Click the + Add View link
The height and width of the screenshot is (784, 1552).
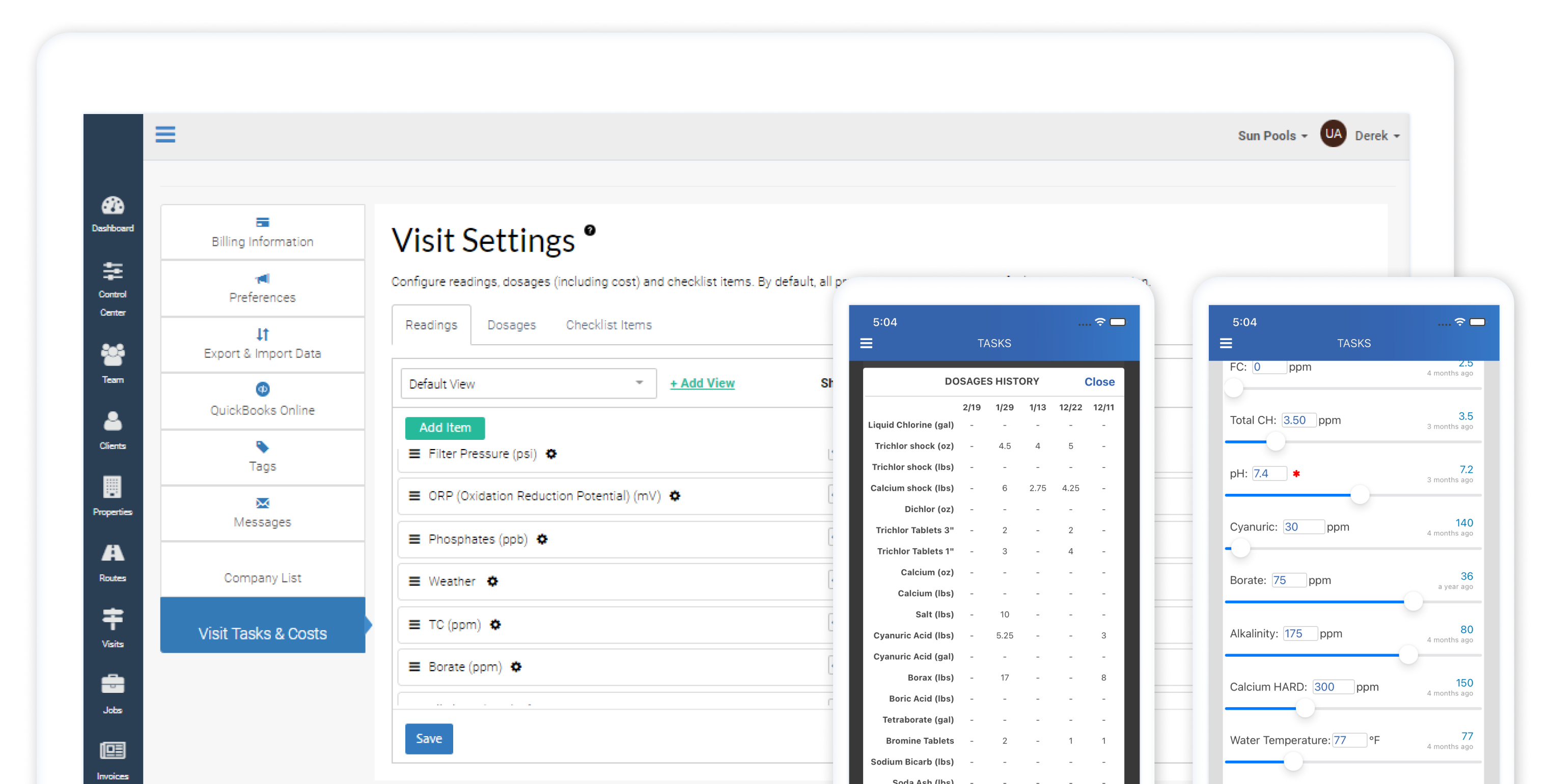coord(702,383)
